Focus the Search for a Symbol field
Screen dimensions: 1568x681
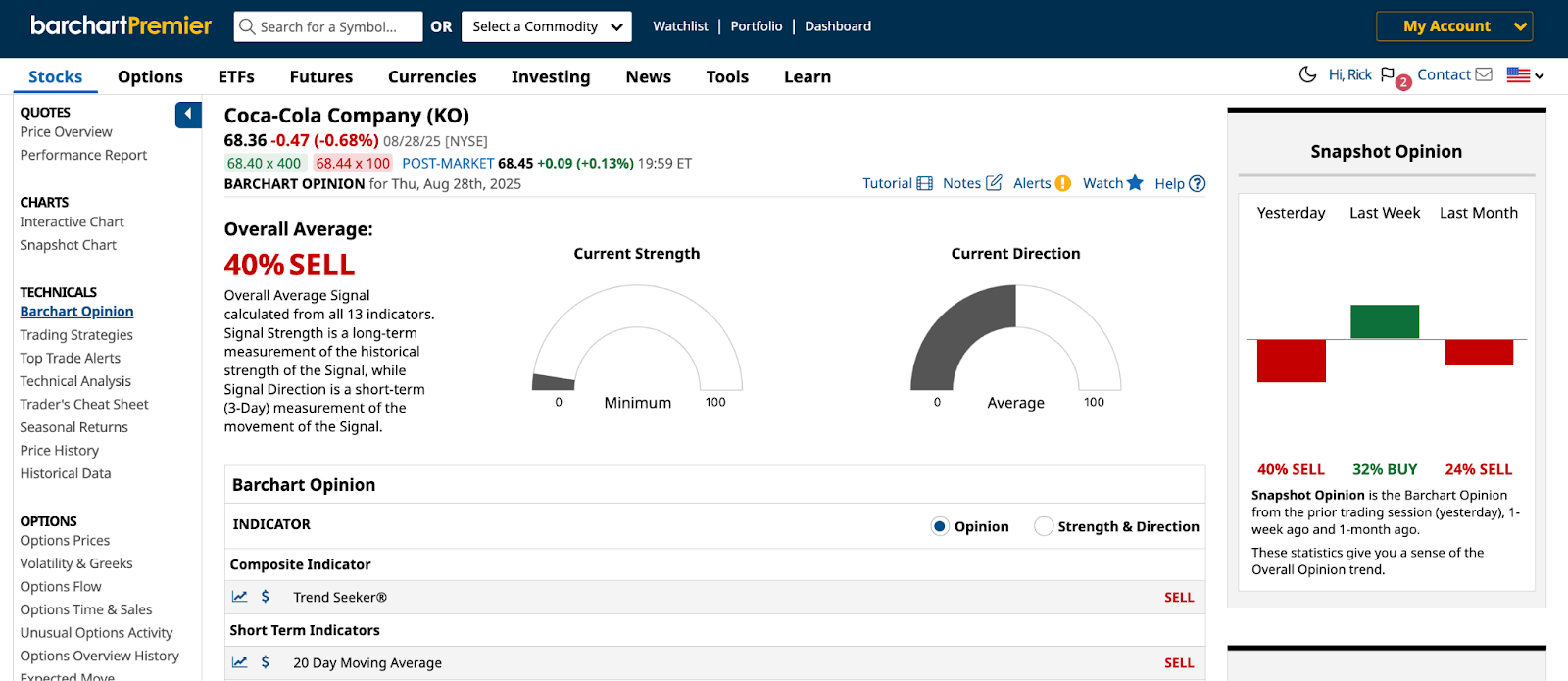pos(328,26)
